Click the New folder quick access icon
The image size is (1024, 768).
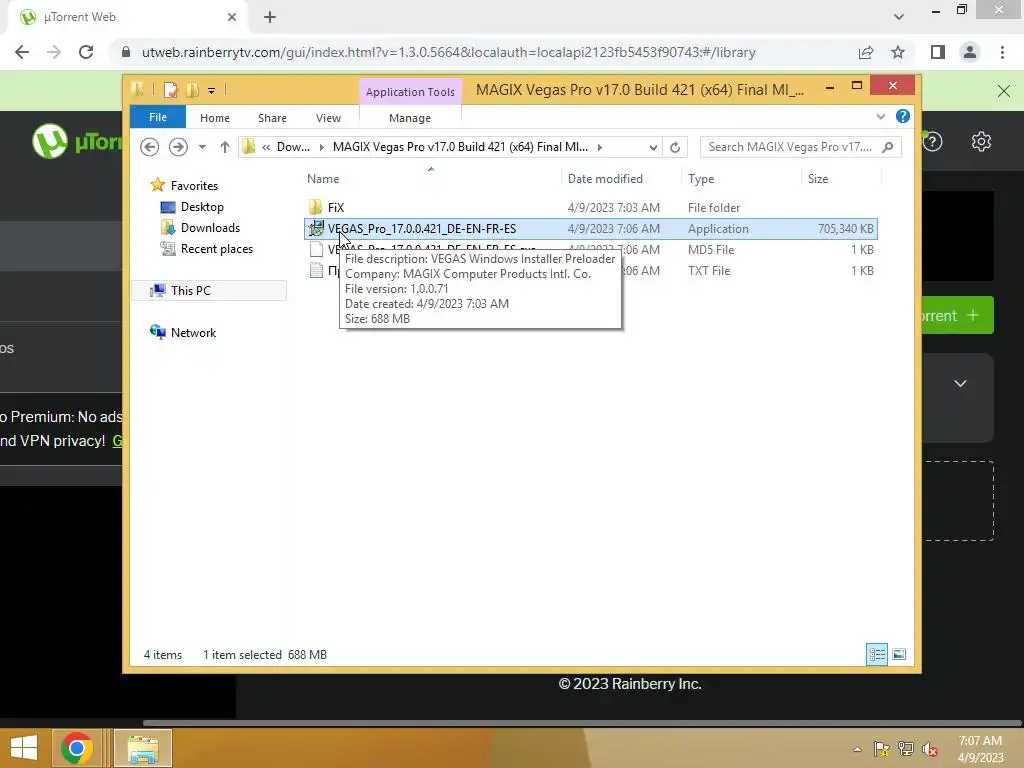click(193, 89)
